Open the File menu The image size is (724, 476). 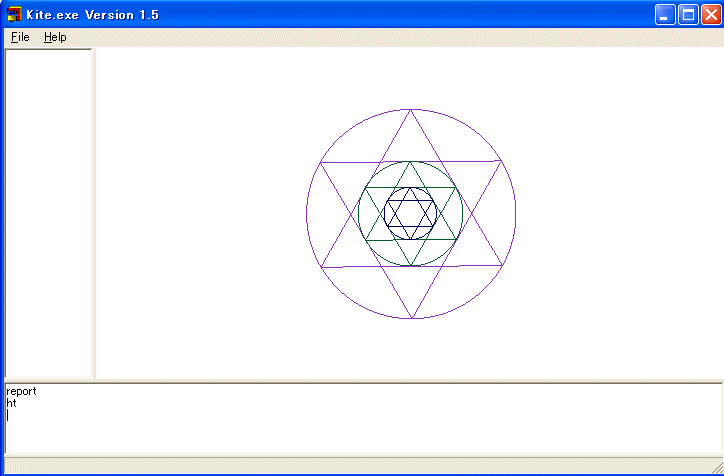click(x=20, y=37)
